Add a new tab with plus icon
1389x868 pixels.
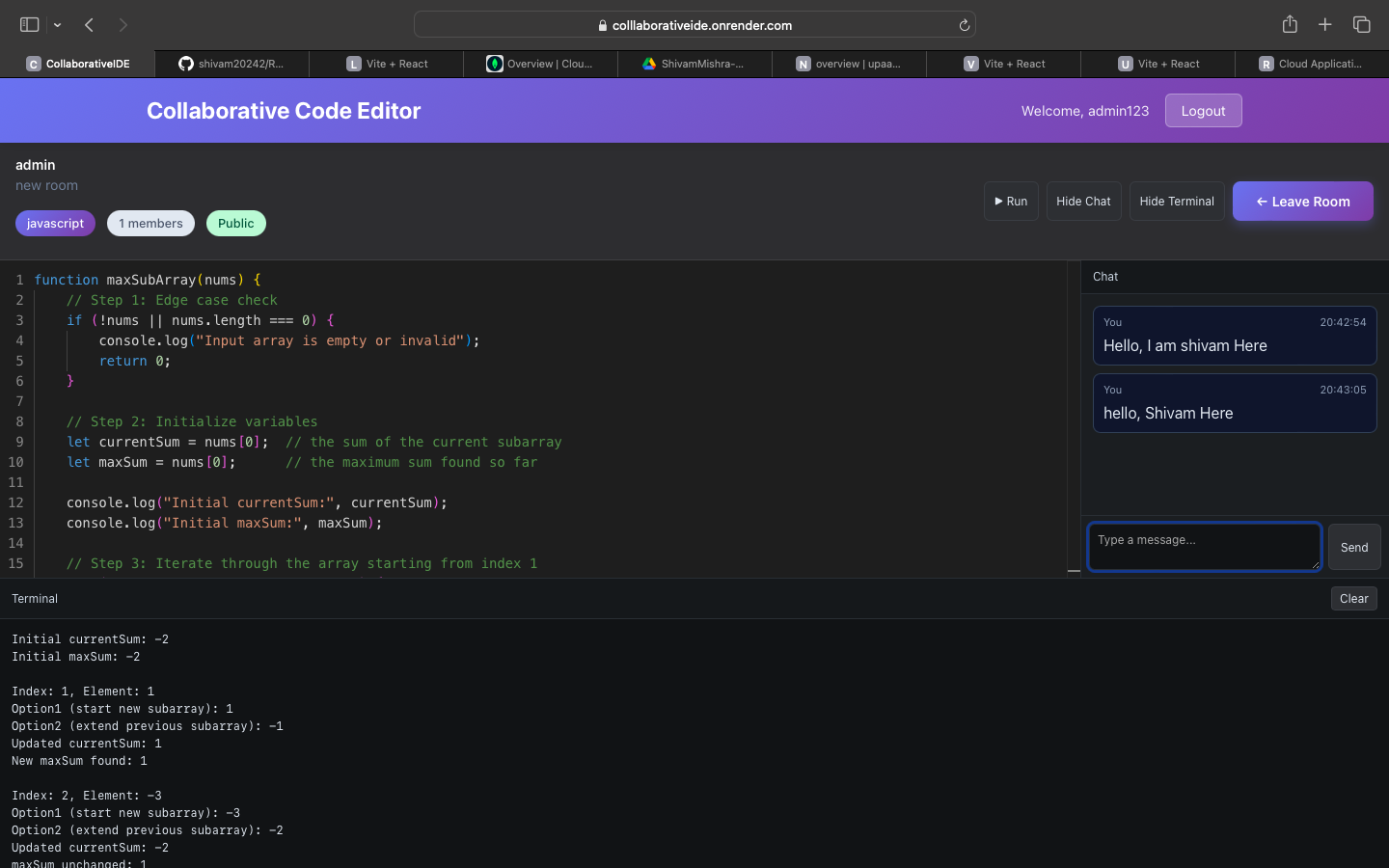(1325, 24)
